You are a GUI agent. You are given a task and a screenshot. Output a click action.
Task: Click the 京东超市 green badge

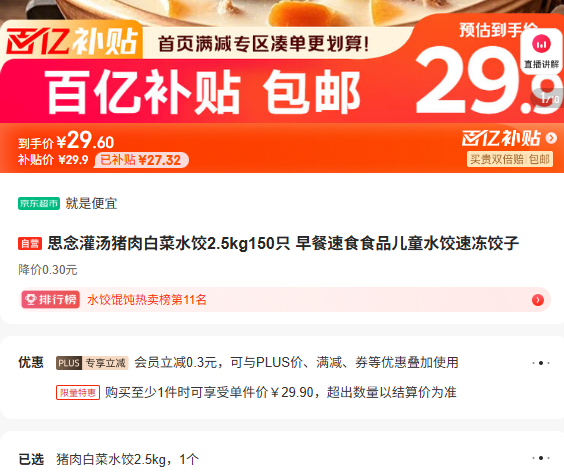coord(39,203)
